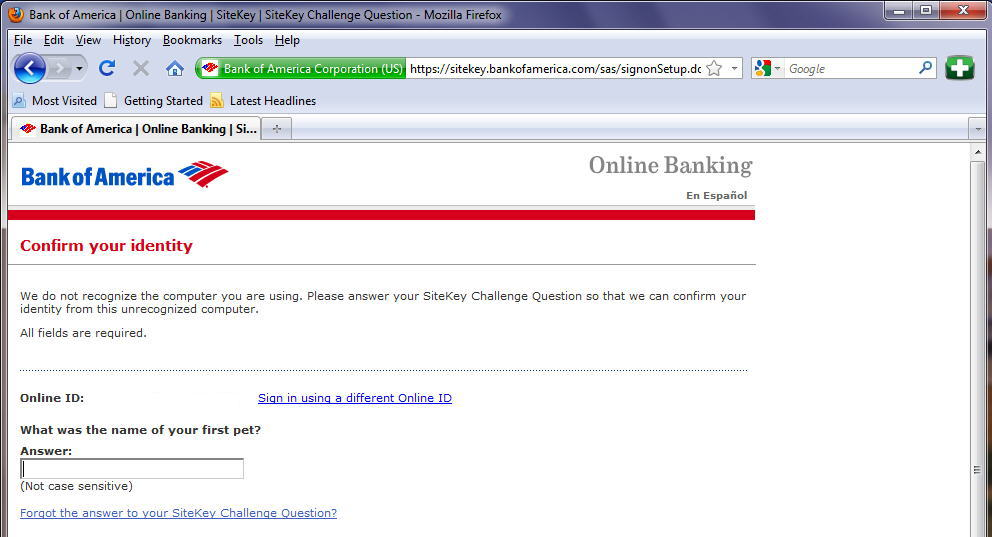This screenshot has width=992, height=537.
Task: Minimize the Firefox window
Action: [899, 11]
